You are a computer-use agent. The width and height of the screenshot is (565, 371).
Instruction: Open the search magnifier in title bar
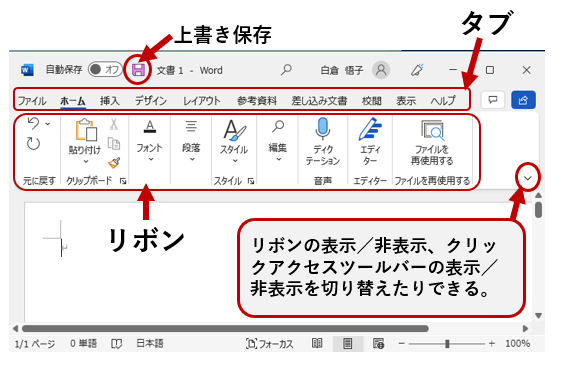pos(286,69)
